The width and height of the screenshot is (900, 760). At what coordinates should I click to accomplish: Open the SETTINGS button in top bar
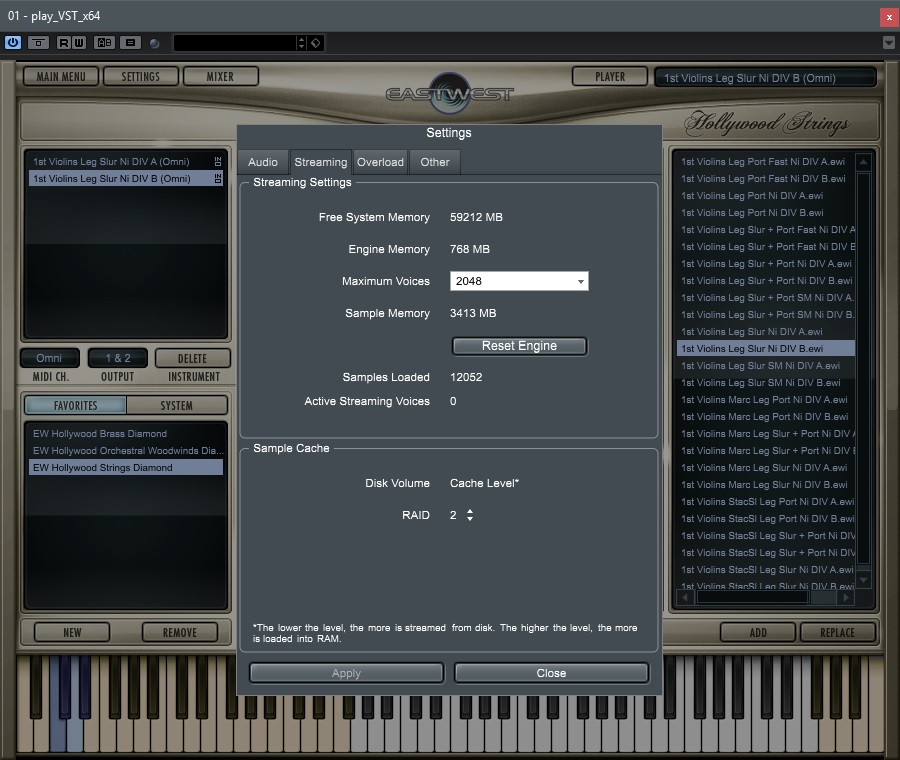point(141,76)
